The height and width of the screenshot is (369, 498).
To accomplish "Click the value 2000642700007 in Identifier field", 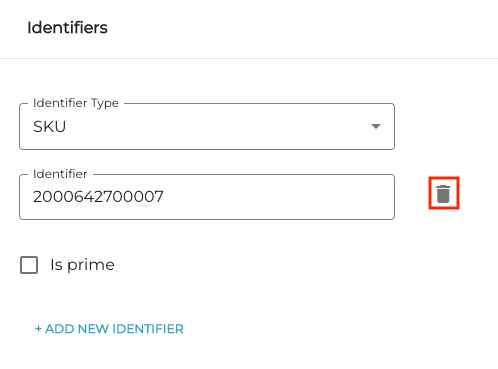I will pyautogui.click(x=98, y=197).
